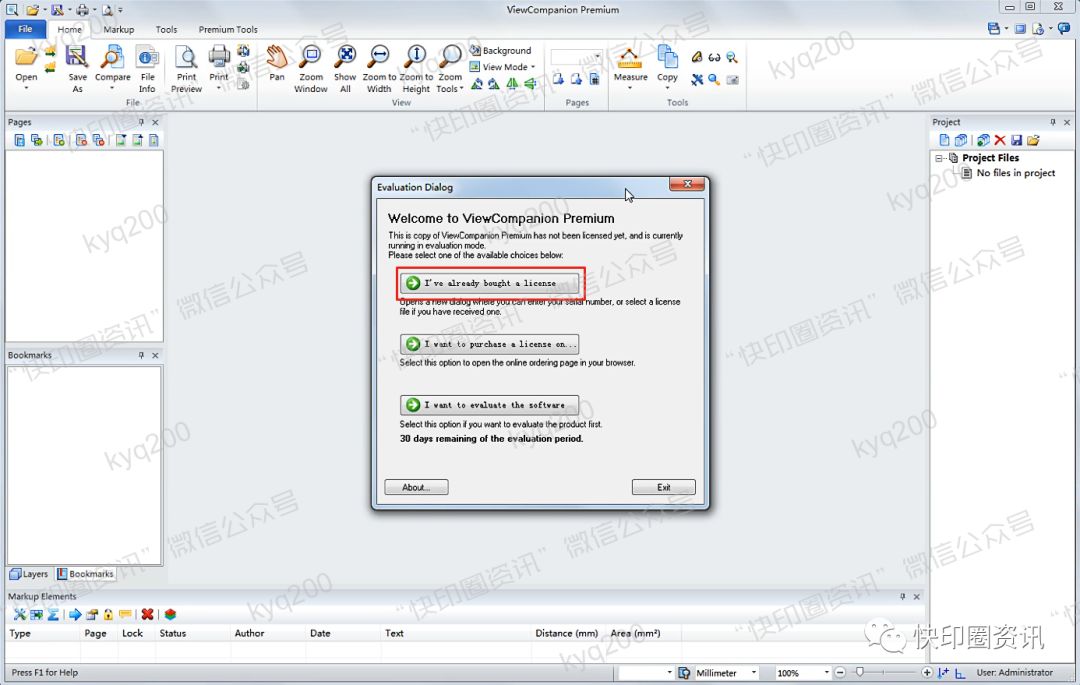Click the quick access open folder icon
Viewport: 1080px width, 685px height.
coord(32,10)
